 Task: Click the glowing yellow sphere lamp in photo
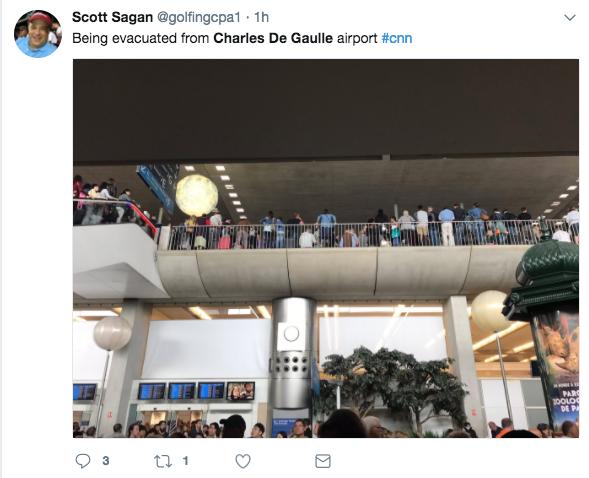(x=197, y=196)
